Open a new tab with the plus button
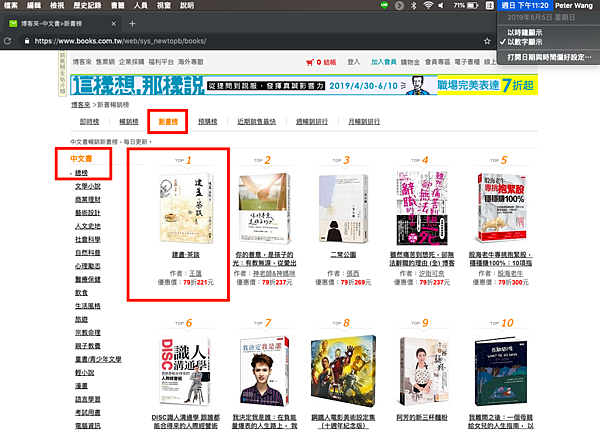This screenshot has height=432, width=600. click(132, 24)
